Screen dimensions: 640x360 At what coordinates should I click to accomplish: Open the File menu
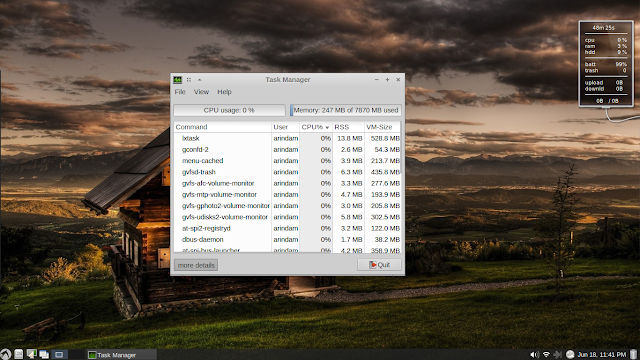[180, 92]
